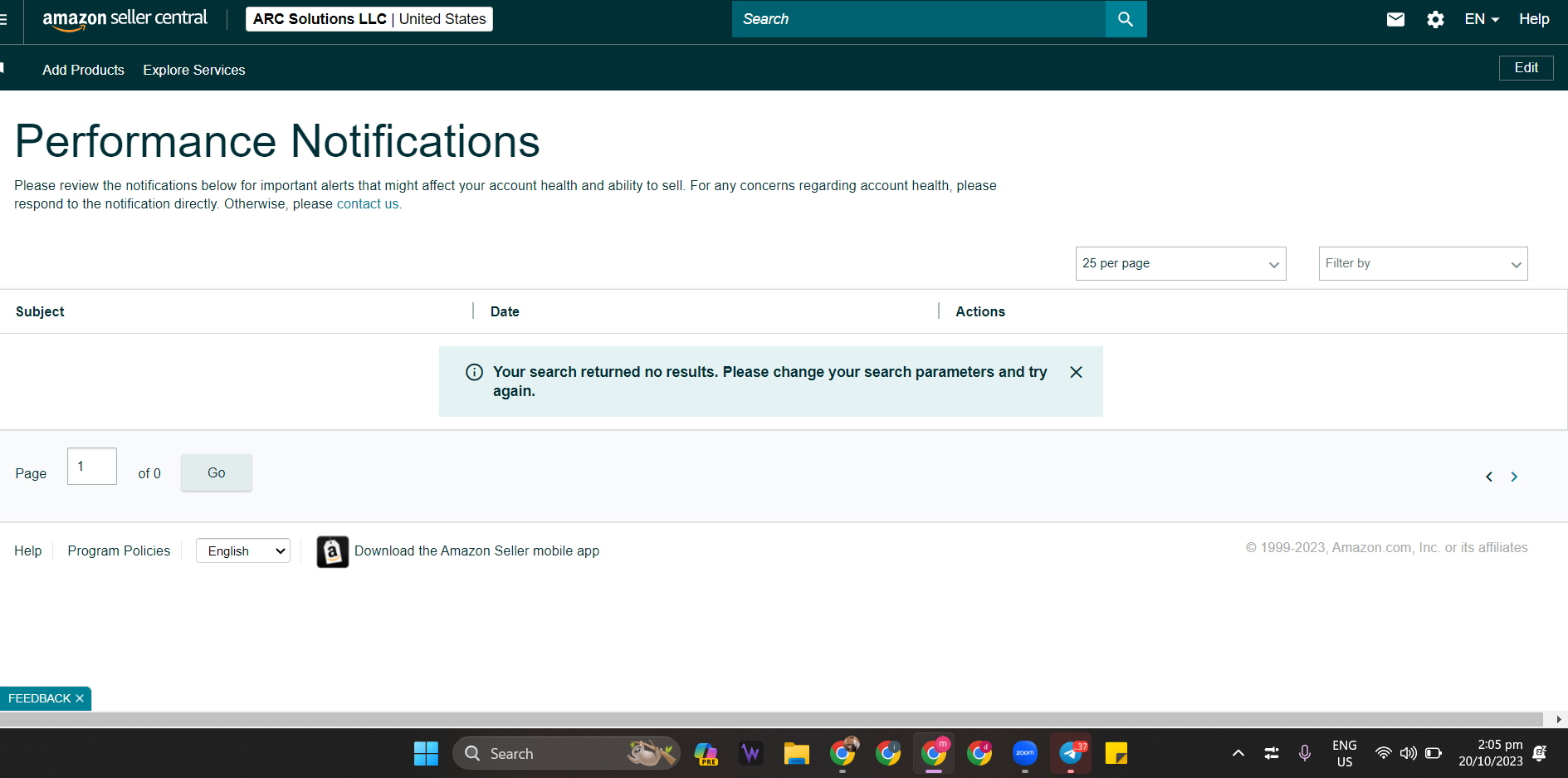Click the horizontal scrollbar track
This screenshot has width=1568, height=778.
772,719
